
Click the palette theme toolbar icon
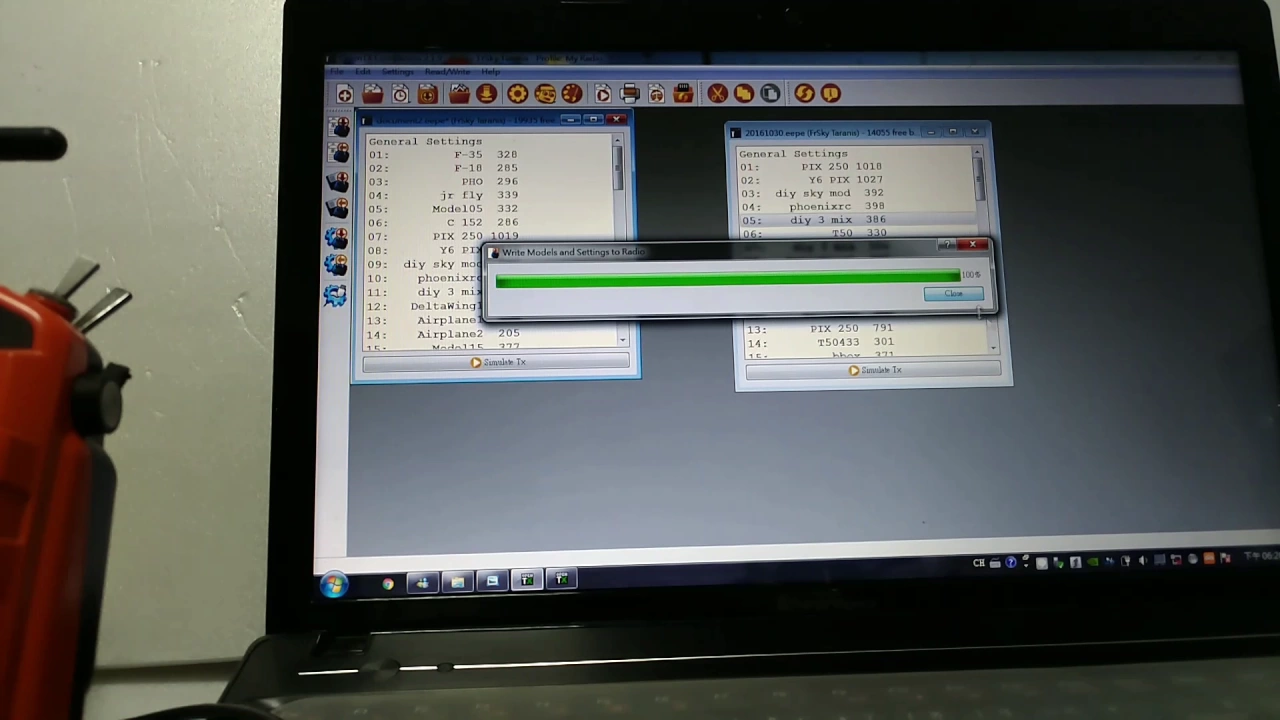coord(572,94)
